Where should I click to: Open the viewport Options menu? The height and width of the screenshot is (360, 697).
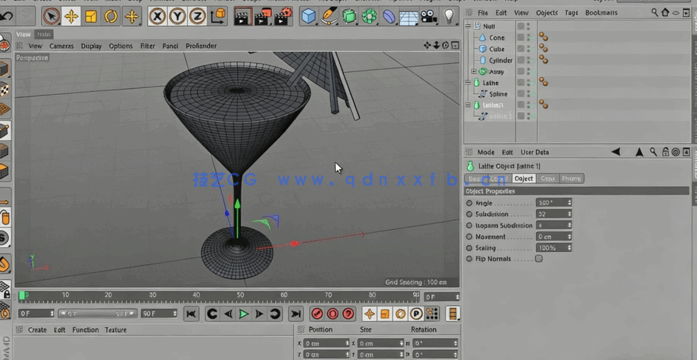[120, 46]
